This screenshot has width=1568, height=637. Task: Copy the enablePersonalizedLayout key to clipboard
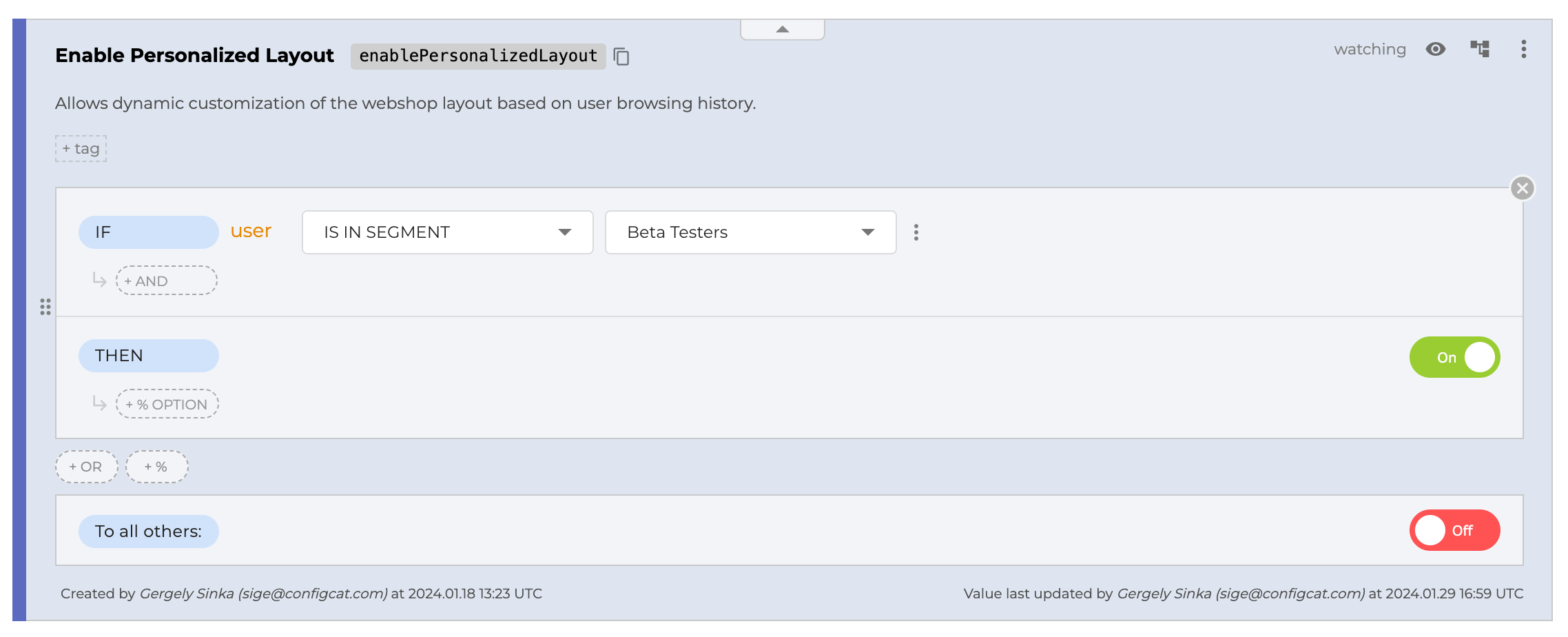621,57
